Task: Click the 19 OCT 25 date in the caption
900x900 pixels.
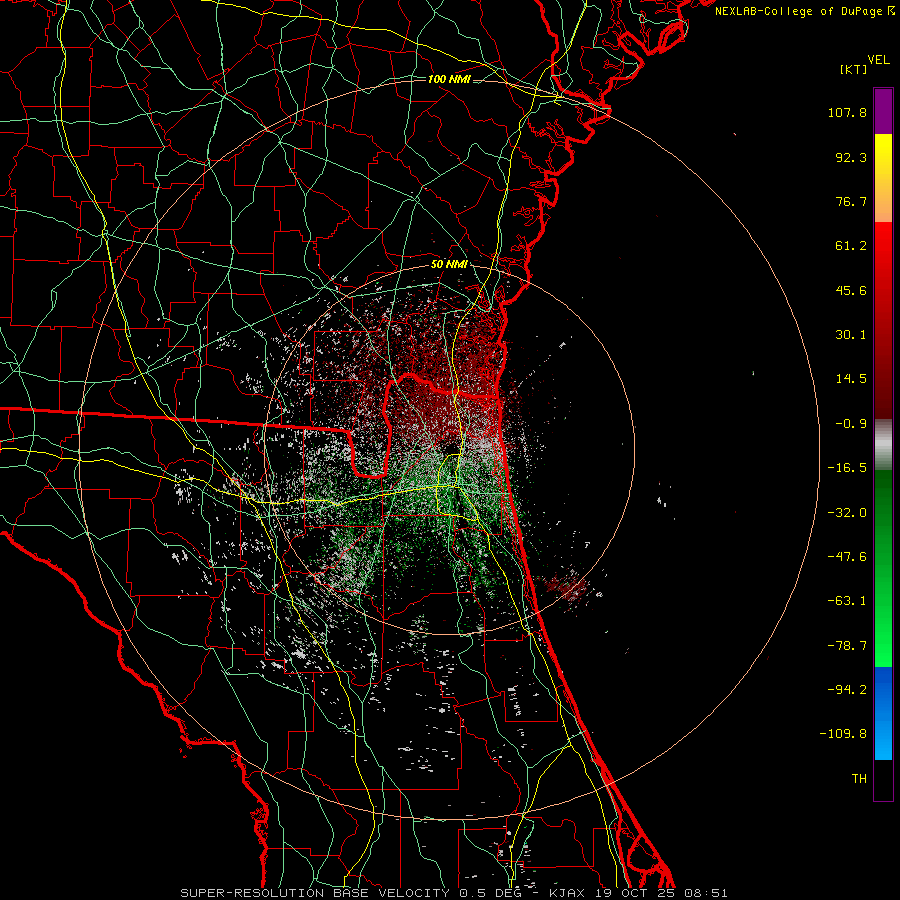Action: point(635,893)
